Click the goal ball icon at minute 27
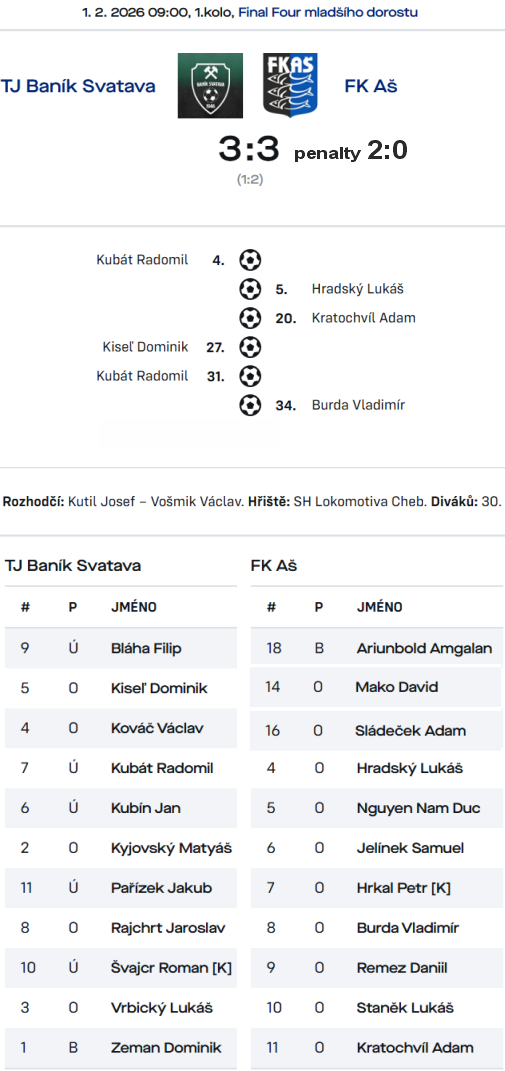This screenshot has height=1071, width=505. 250,347
